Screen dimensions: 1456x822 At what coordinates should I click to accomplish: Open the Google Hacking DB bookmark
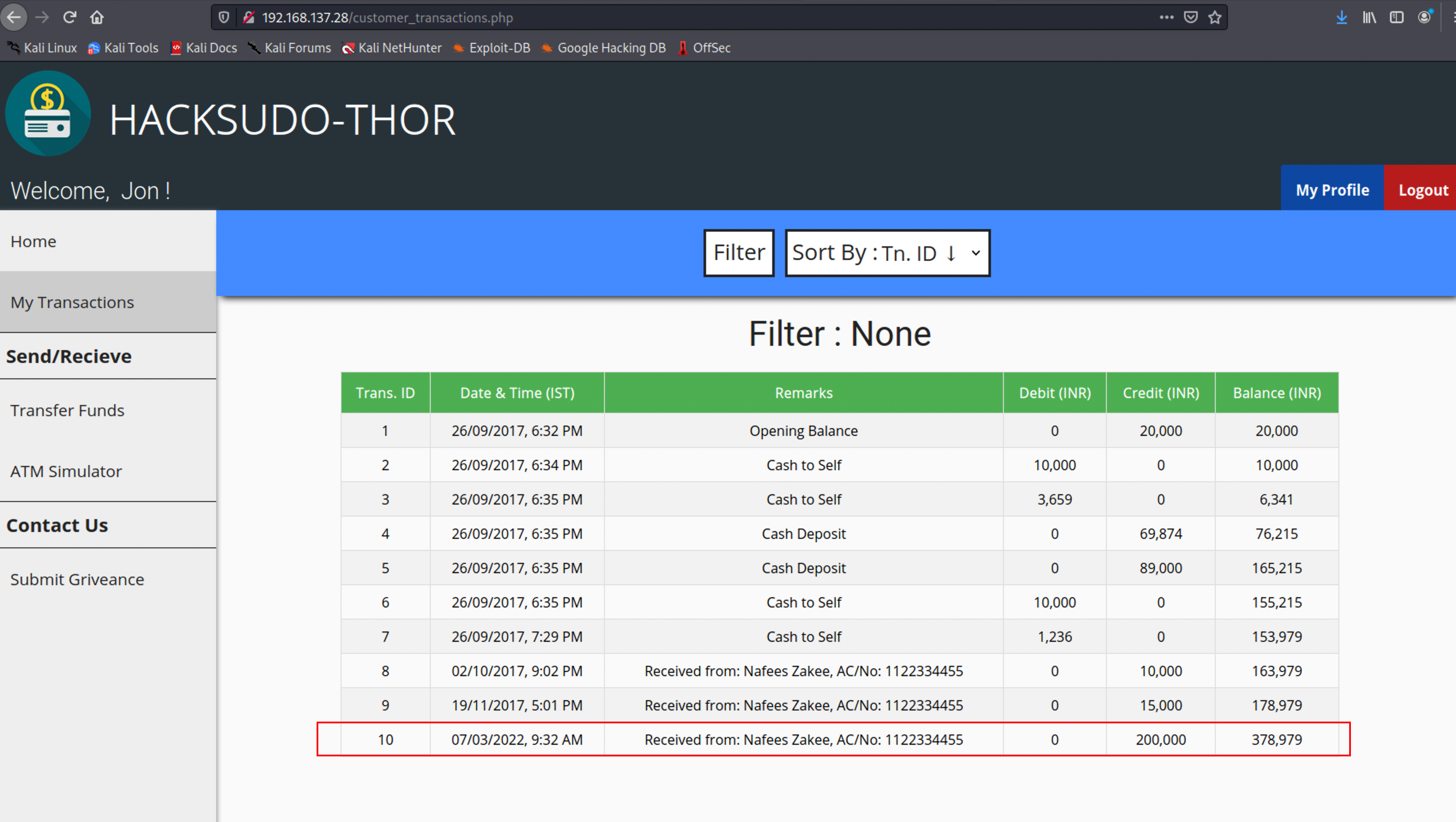pos(603,48)
